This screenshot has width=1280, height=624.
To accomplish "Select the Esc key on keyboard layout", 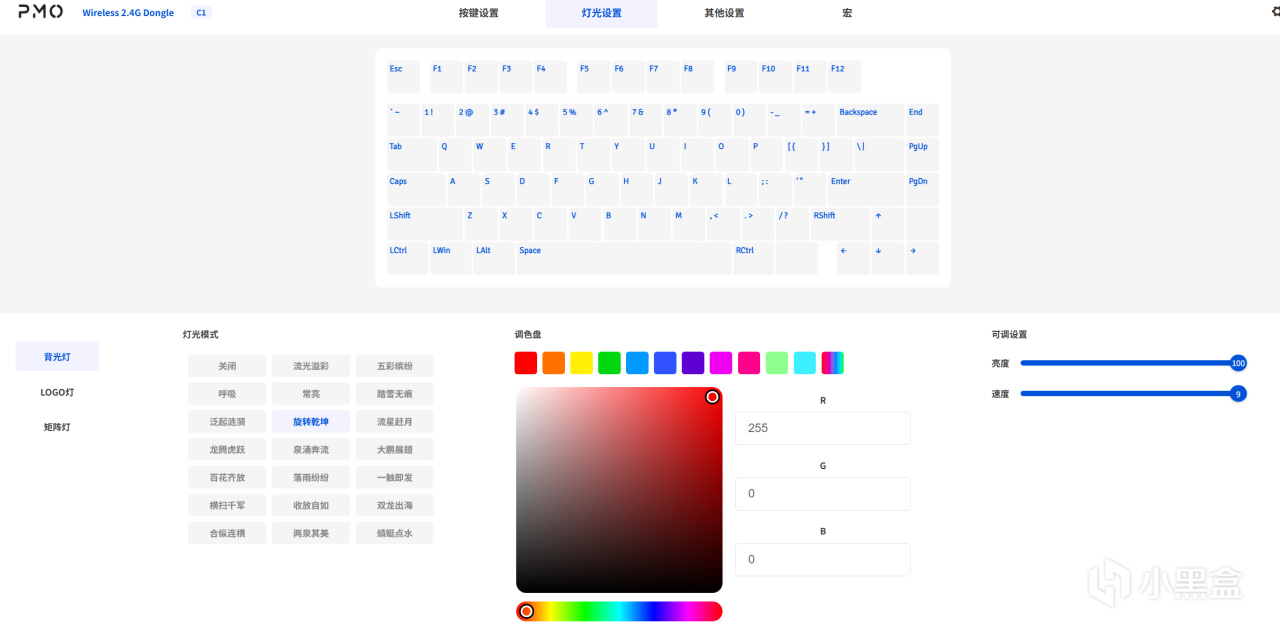I will pyautogui.click(x=403, y=77).
